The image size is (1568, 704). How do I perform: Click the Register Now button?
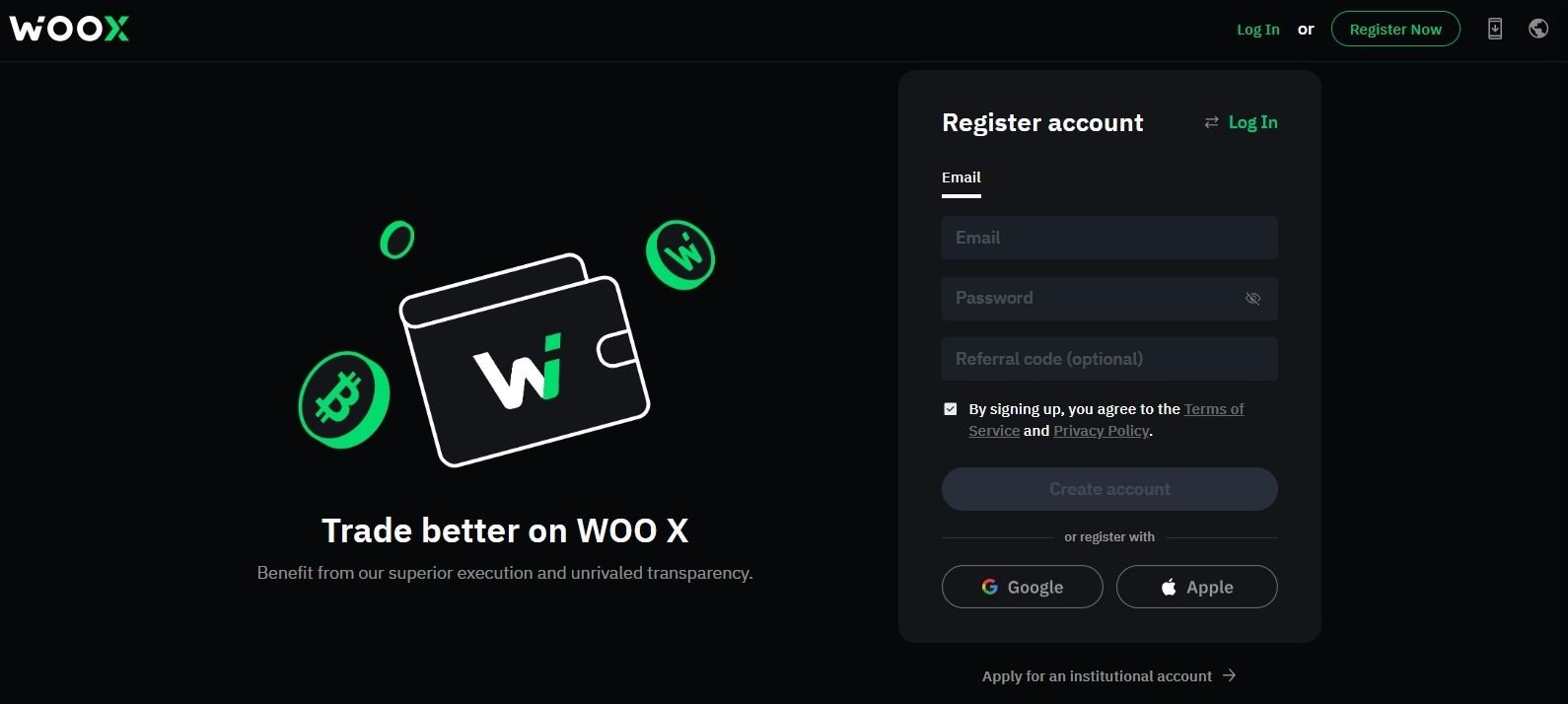(1395, 29)
